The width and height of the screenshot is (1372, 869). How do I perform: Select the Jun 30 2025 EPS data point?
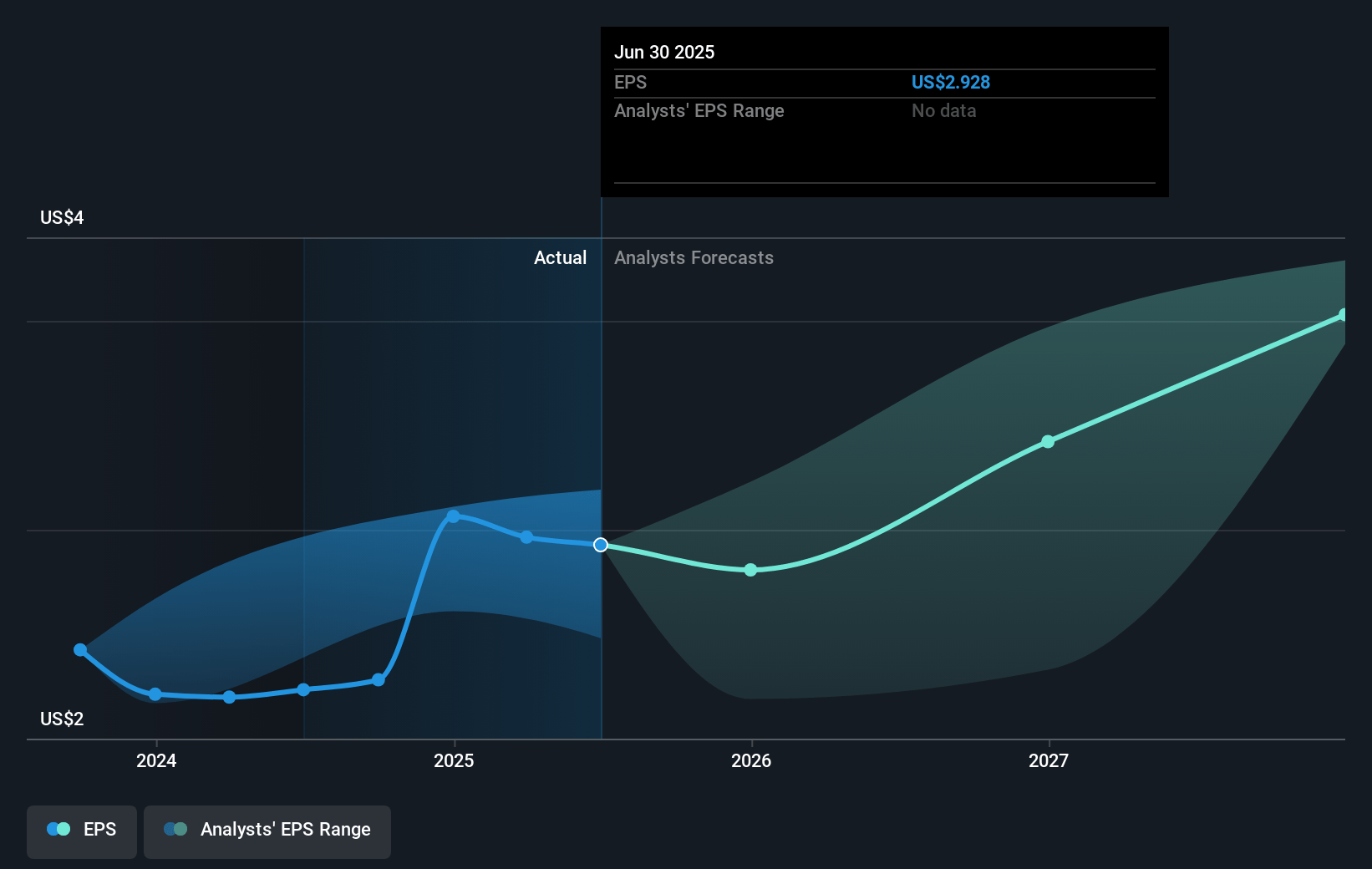pyautogui.click(x=601, y=545)
